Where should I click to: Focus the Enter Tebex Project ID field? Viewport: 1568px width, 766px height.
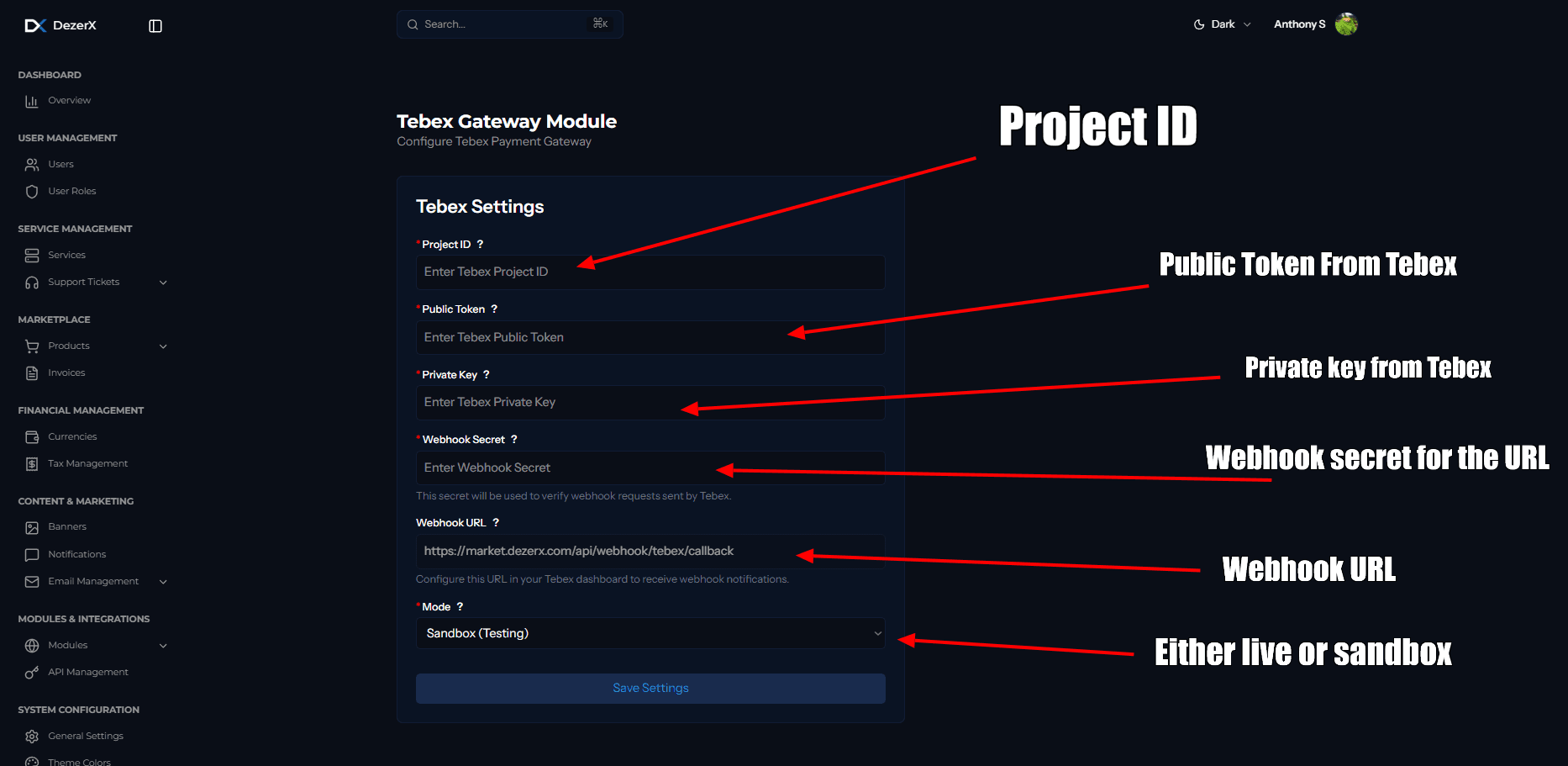[x=650, y=272]
